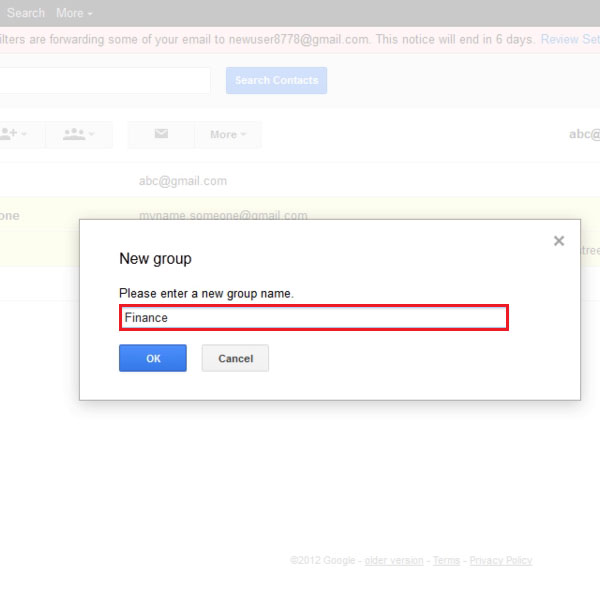Click the Search Contacts button

(x=276, y=80)
